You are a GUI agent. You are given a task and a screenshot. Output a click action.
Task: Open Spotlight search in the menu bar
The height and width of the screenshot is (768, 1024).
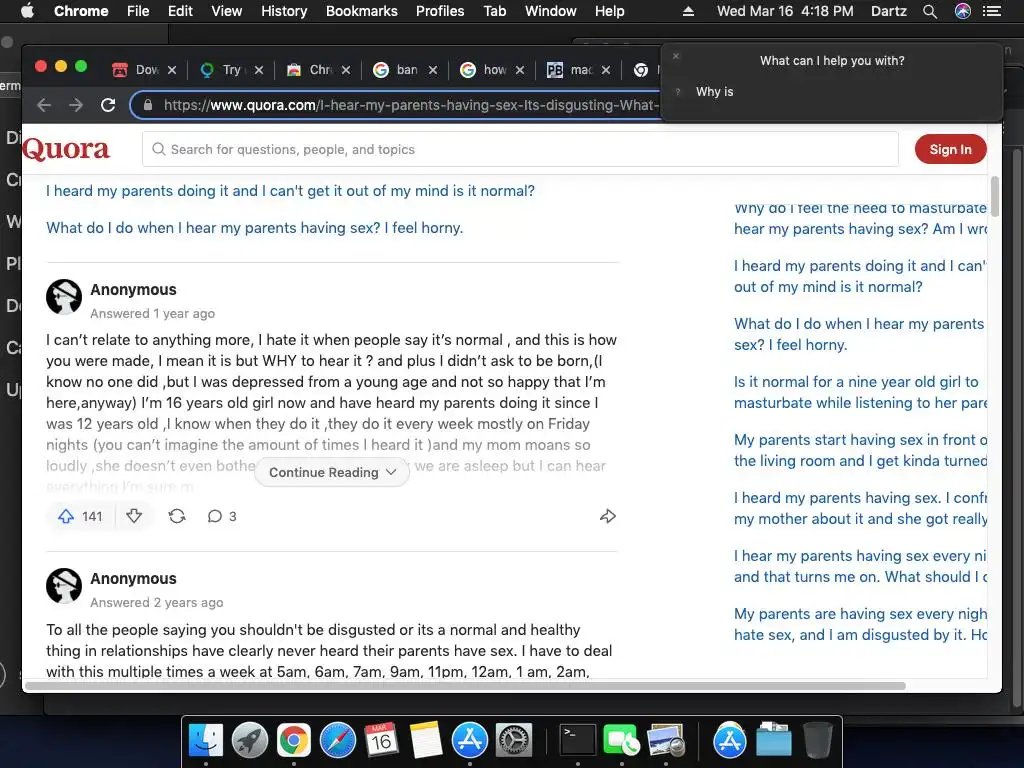click(930, 11)
